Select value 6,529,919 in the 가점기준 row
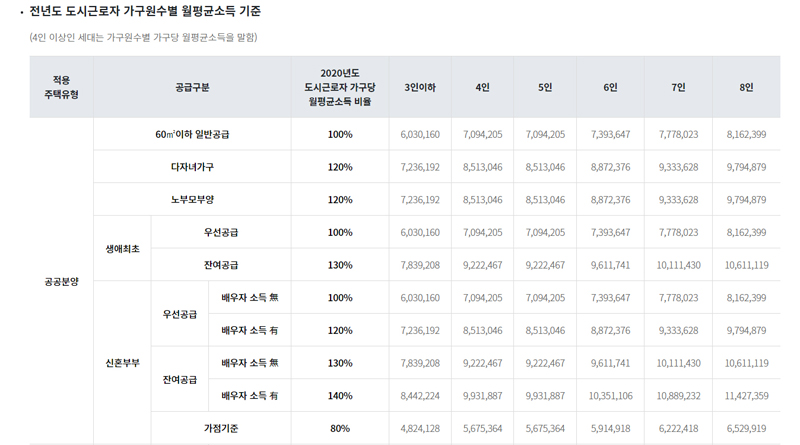 pyautogui.click(x=746, y=428)
